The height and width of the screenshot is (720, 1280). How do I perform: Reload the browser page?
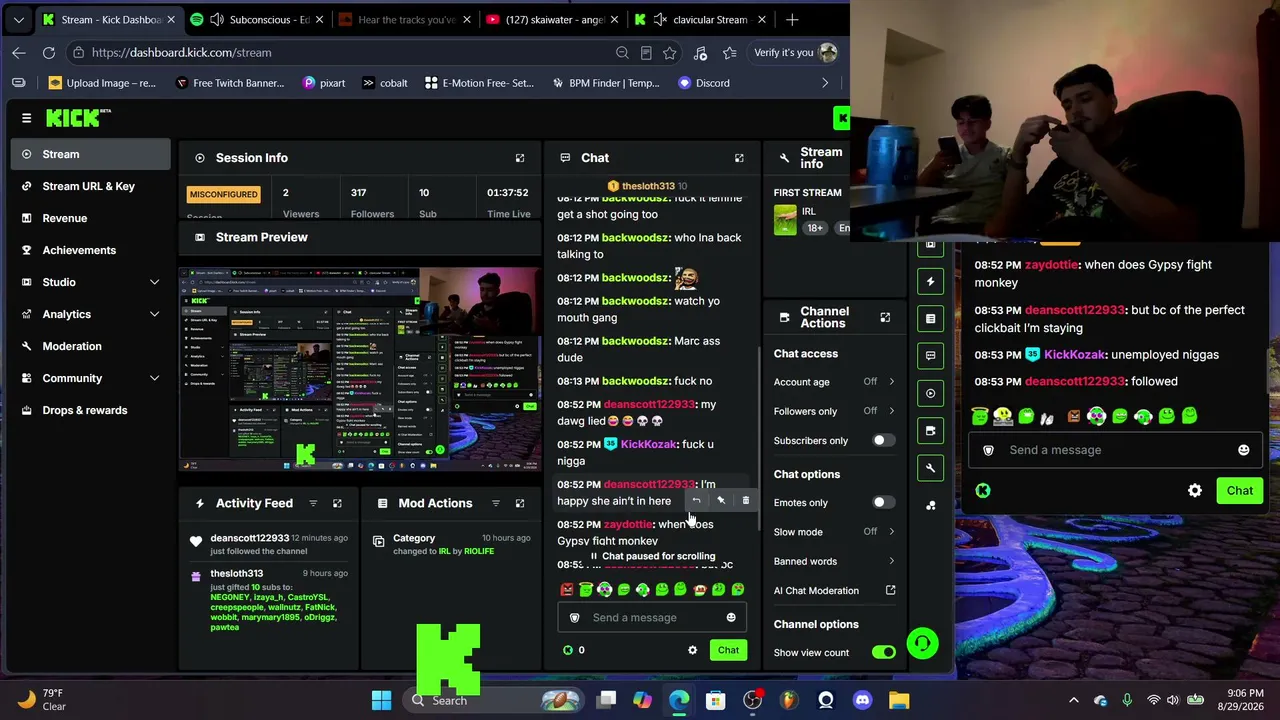[49, 52]
